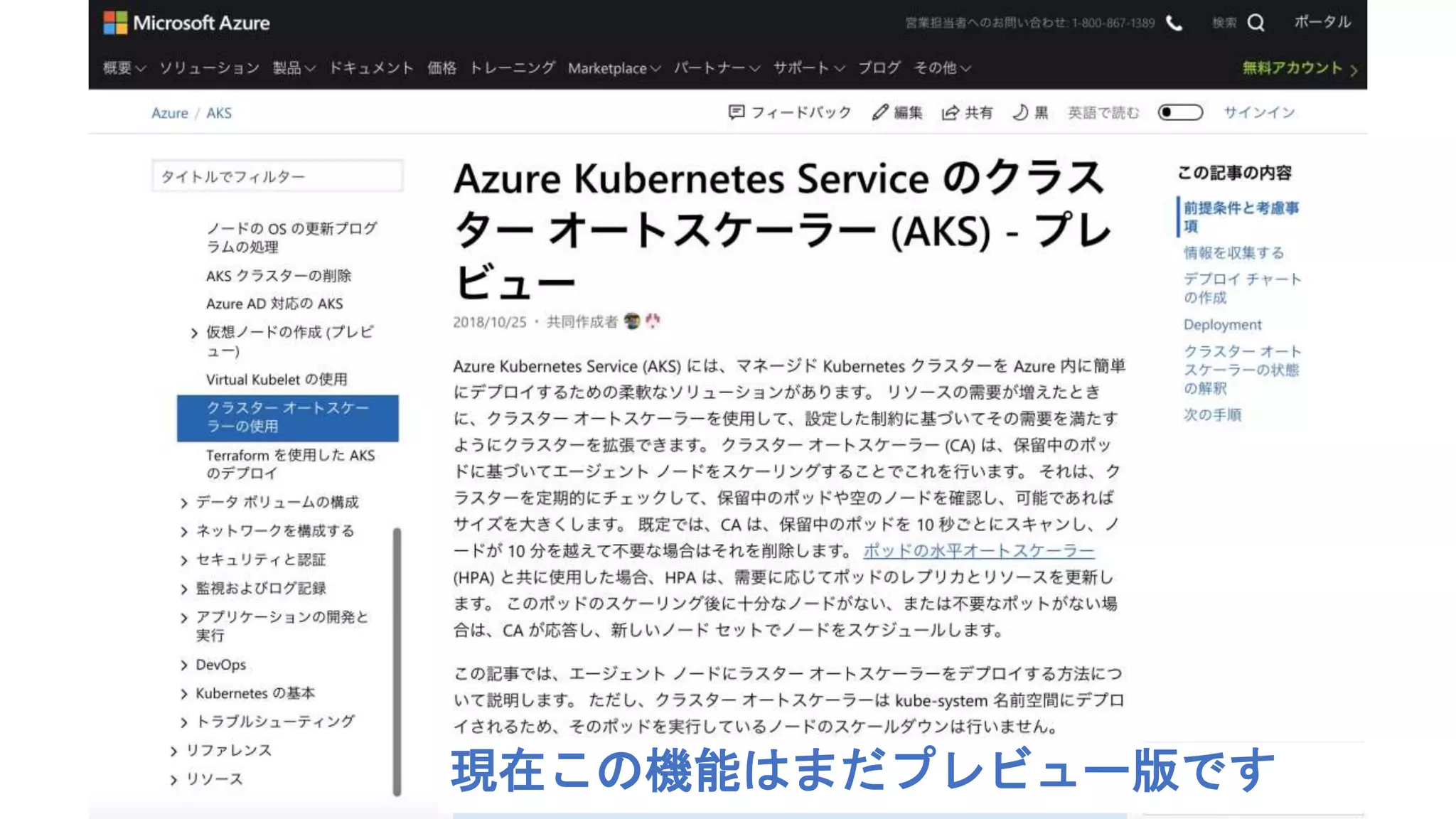Click the first contributor avatar
Image resolution: width=1456 pixels, height=819 pixels.
point(632,321)
